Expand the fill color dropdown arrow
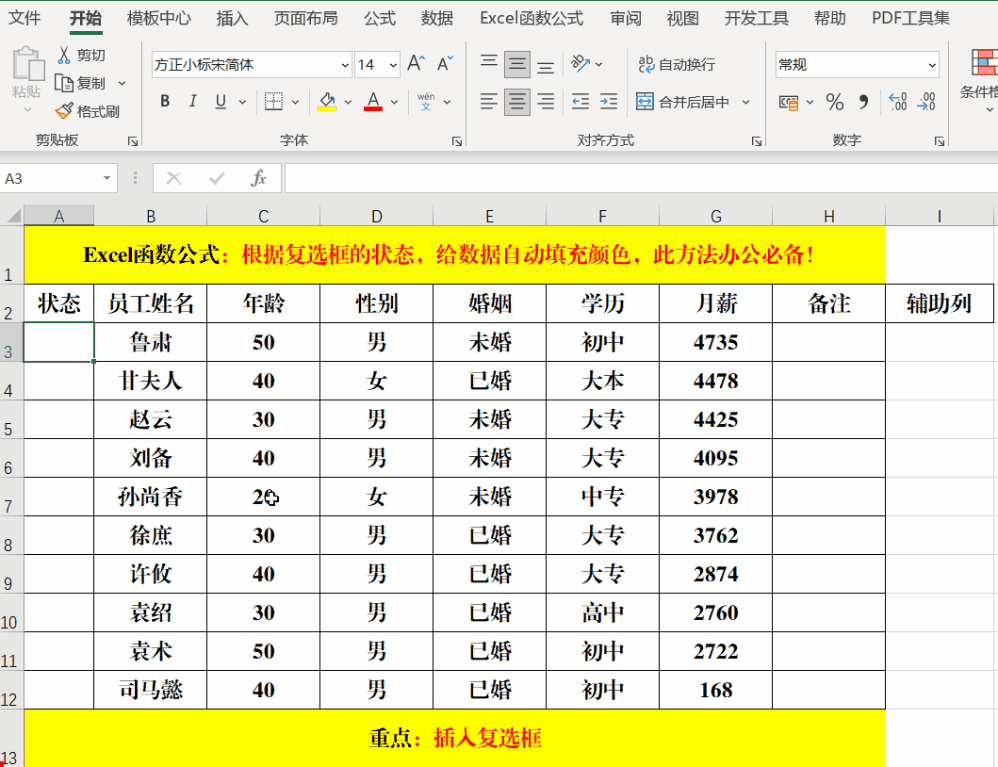Image resolution: width=998 pixels, height=767 pixels. tap(348, 101)
